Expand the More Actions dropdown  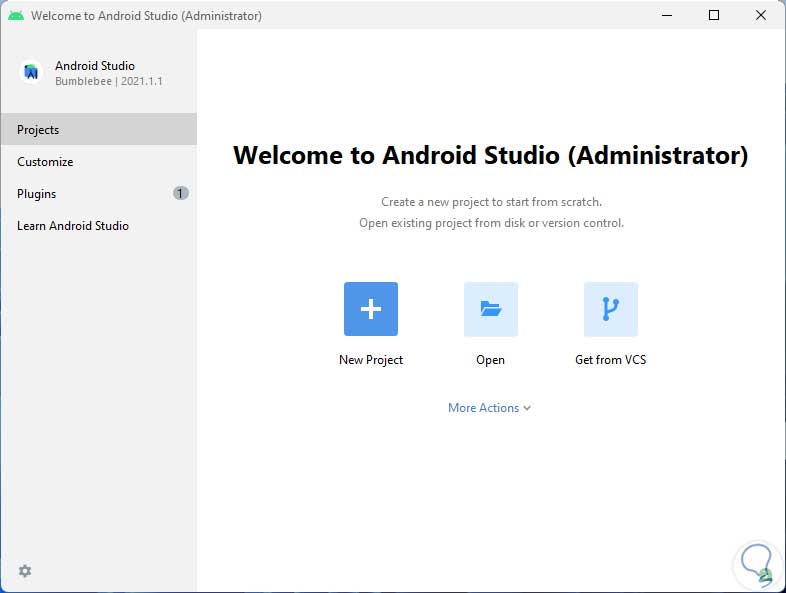pyautogui.click(x=489, y=408)
